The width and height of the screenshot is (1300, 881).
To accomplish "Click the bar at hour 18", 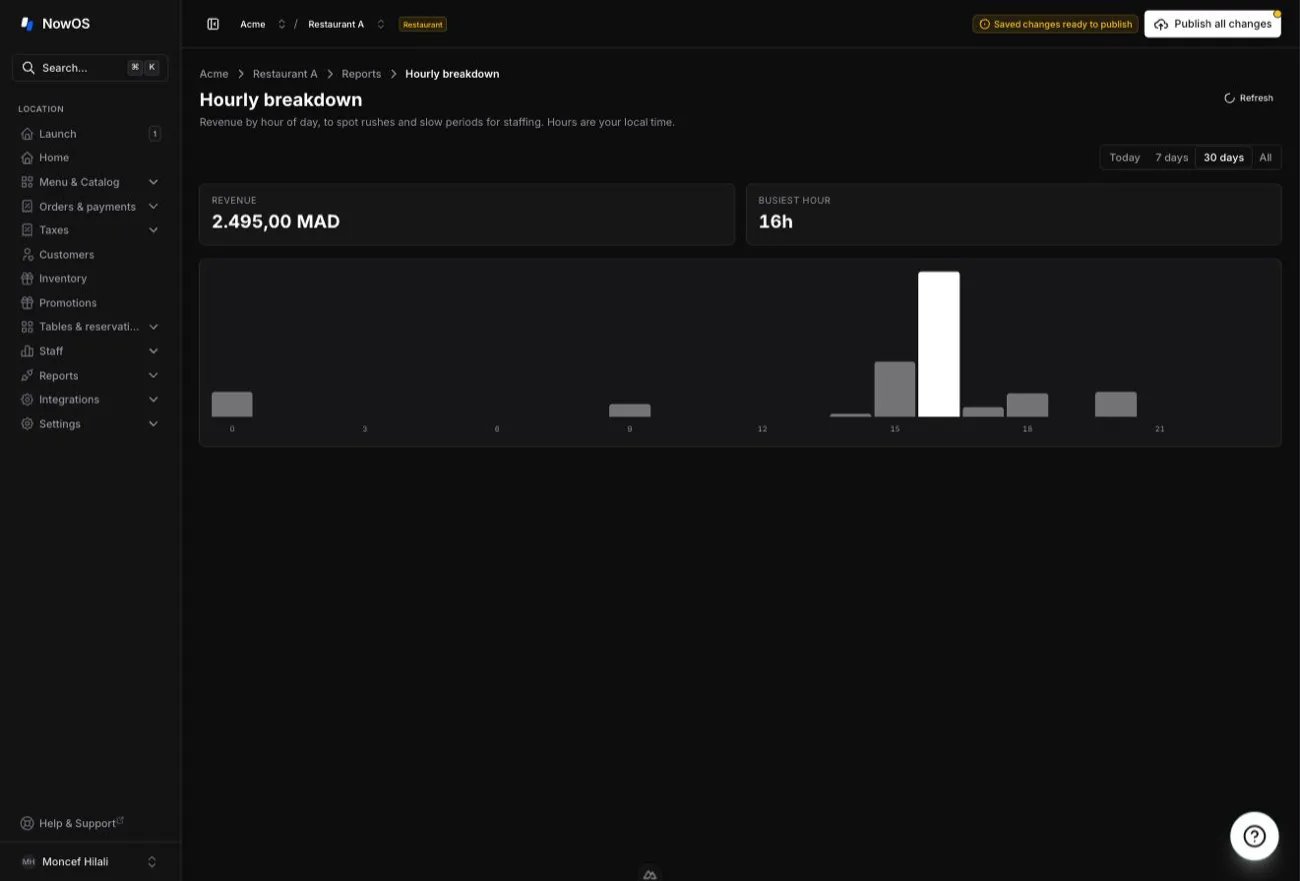I will [1027, 405].
